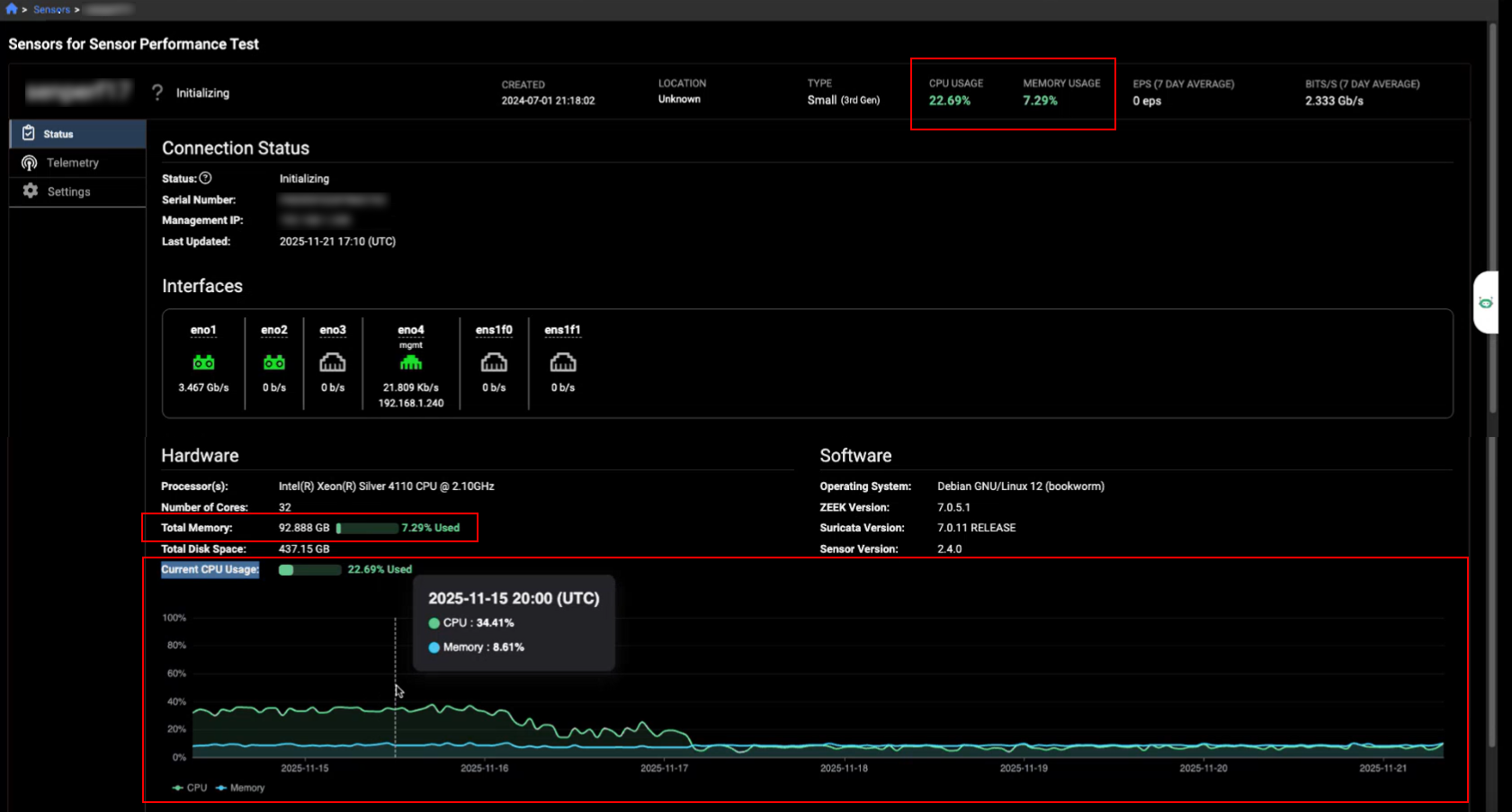Click the Telemetry signal icon

[30, 163]
